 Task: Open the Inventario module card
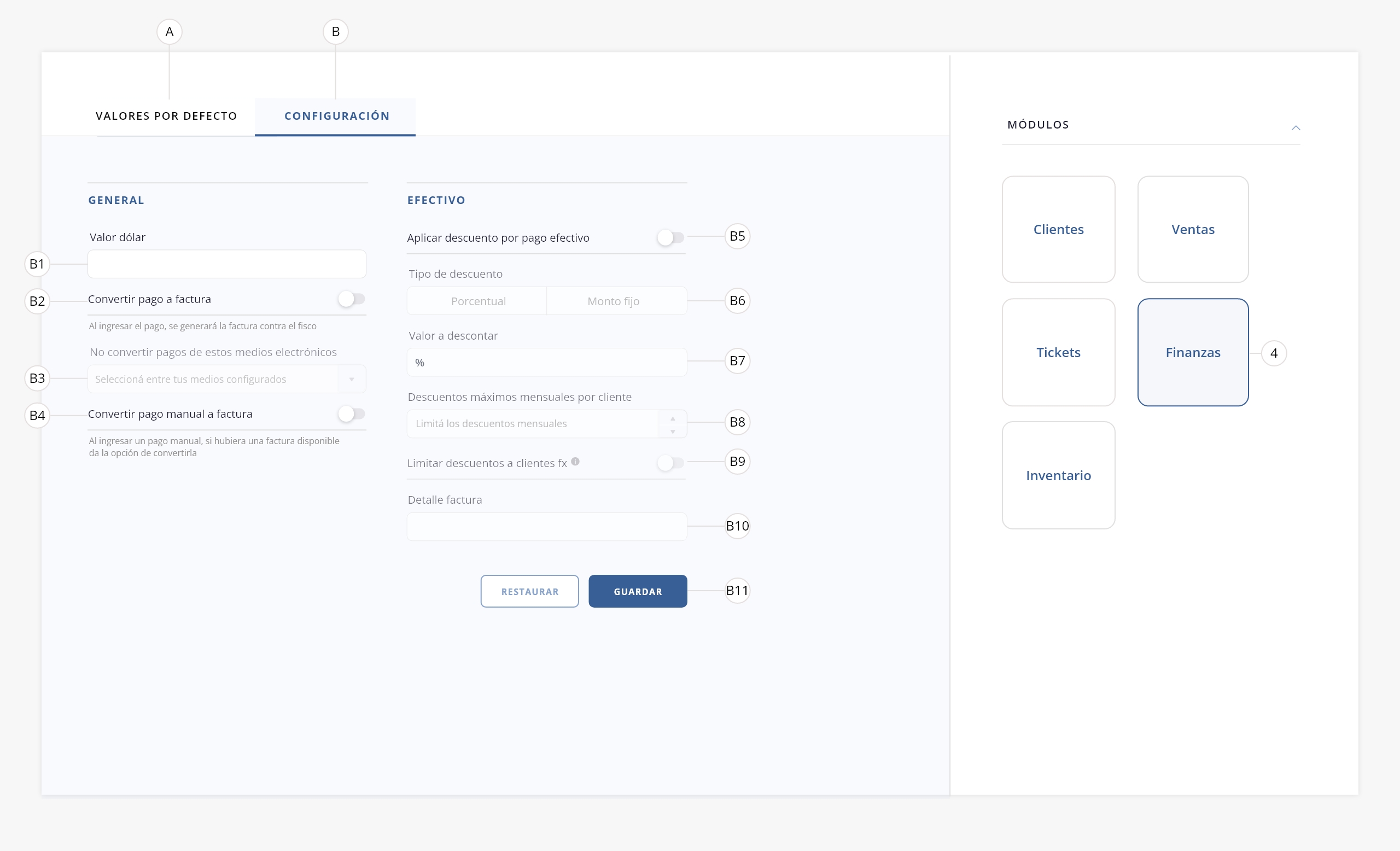(1058, 475)
